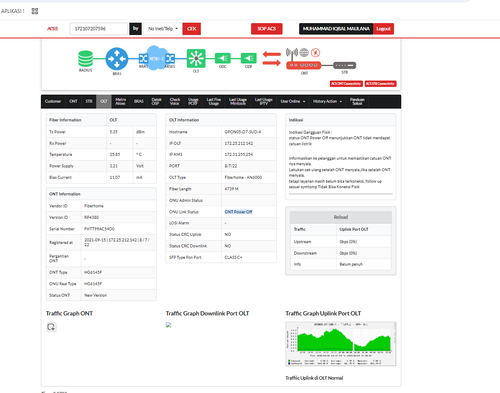Screen dimensions: 500x393
Task: Expand the User Online menu
Action: click(293, 101)
